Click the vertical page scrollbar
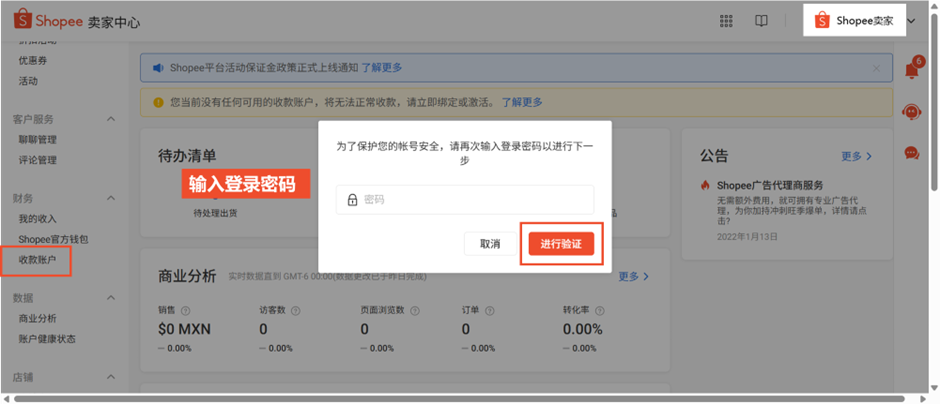The height and width of the screenshot is (404, 940). 935,102
